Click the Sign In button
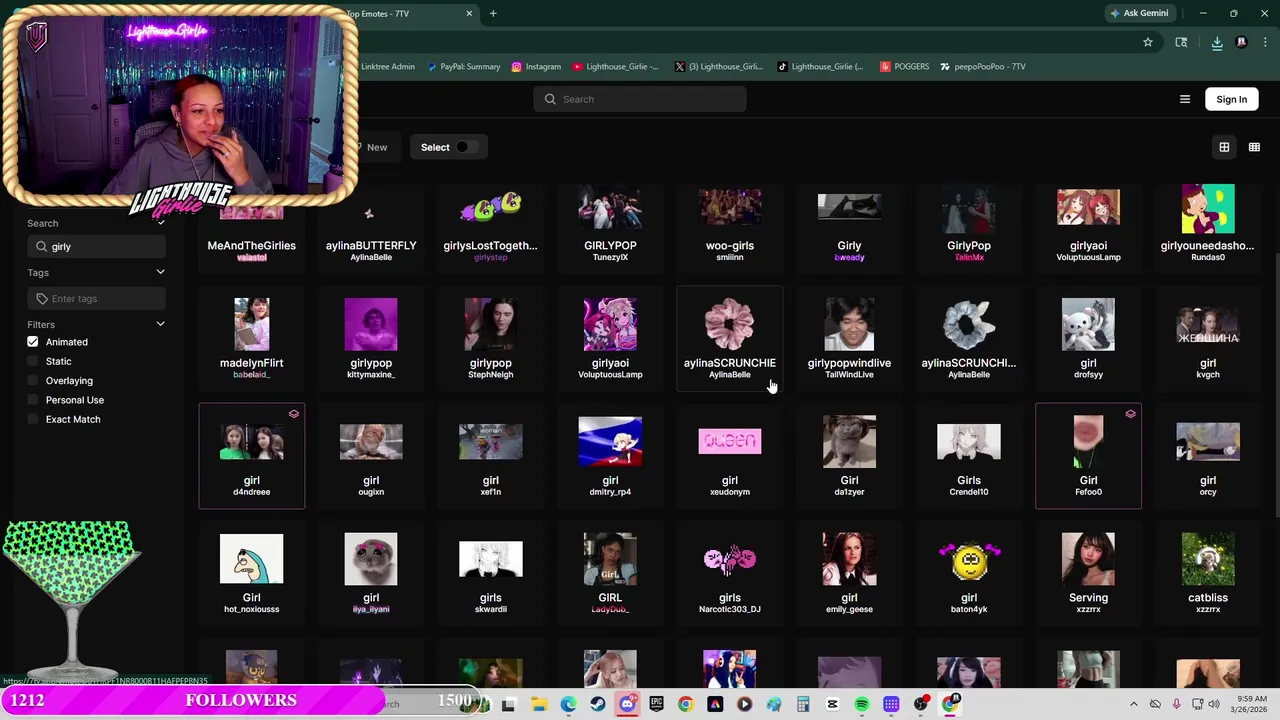 1231,99
